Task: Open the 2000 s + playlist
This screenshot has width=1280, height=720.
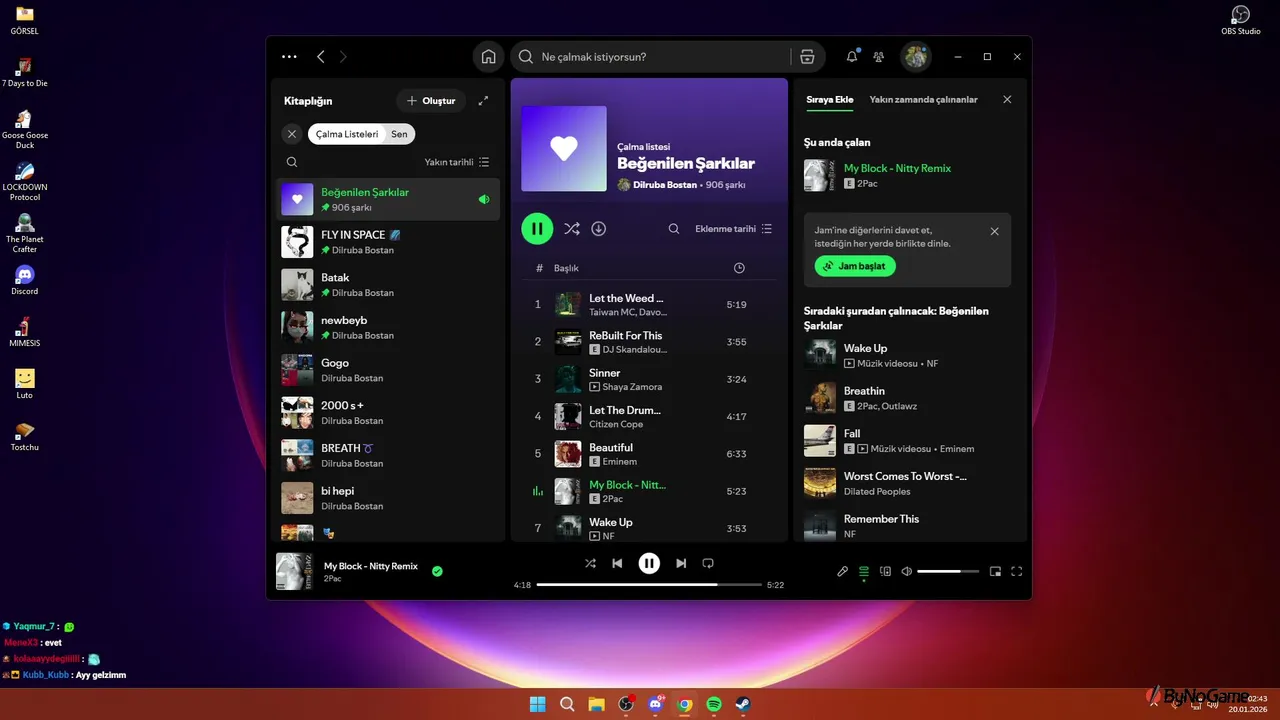Action: (388, 413)
